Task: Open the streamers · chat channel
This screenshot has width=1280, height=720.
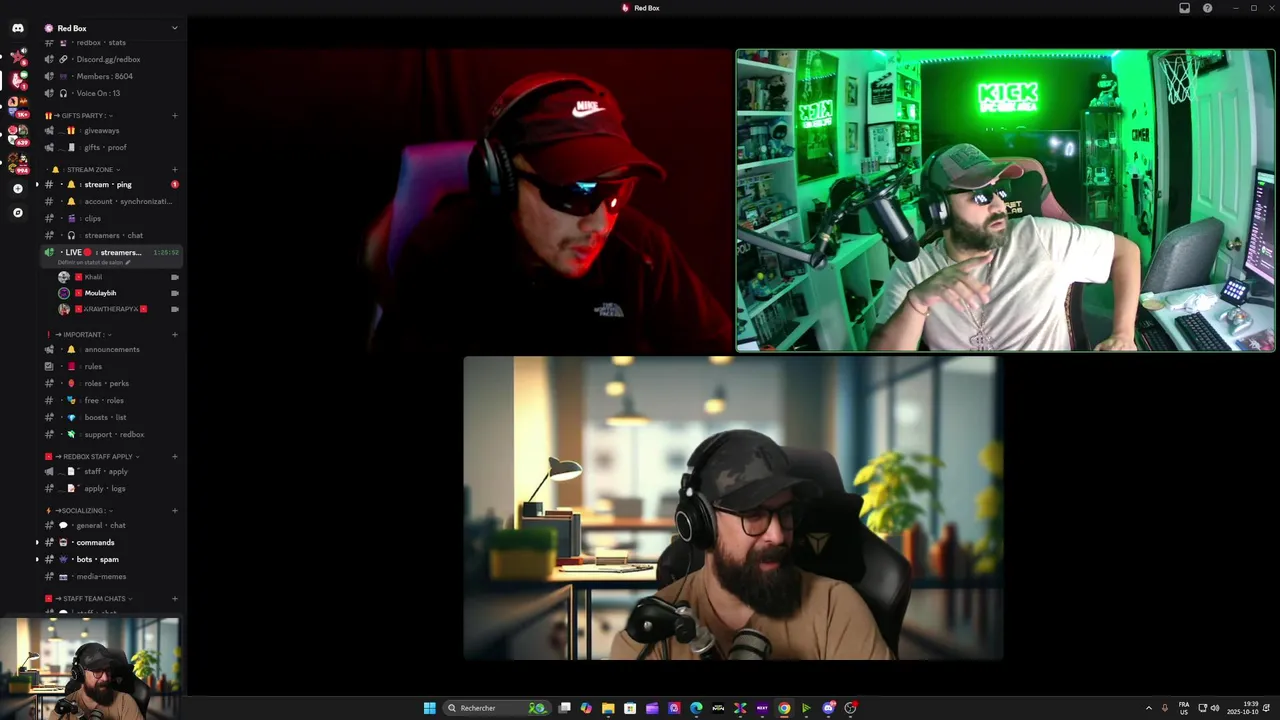Action: tap(111, 235)
